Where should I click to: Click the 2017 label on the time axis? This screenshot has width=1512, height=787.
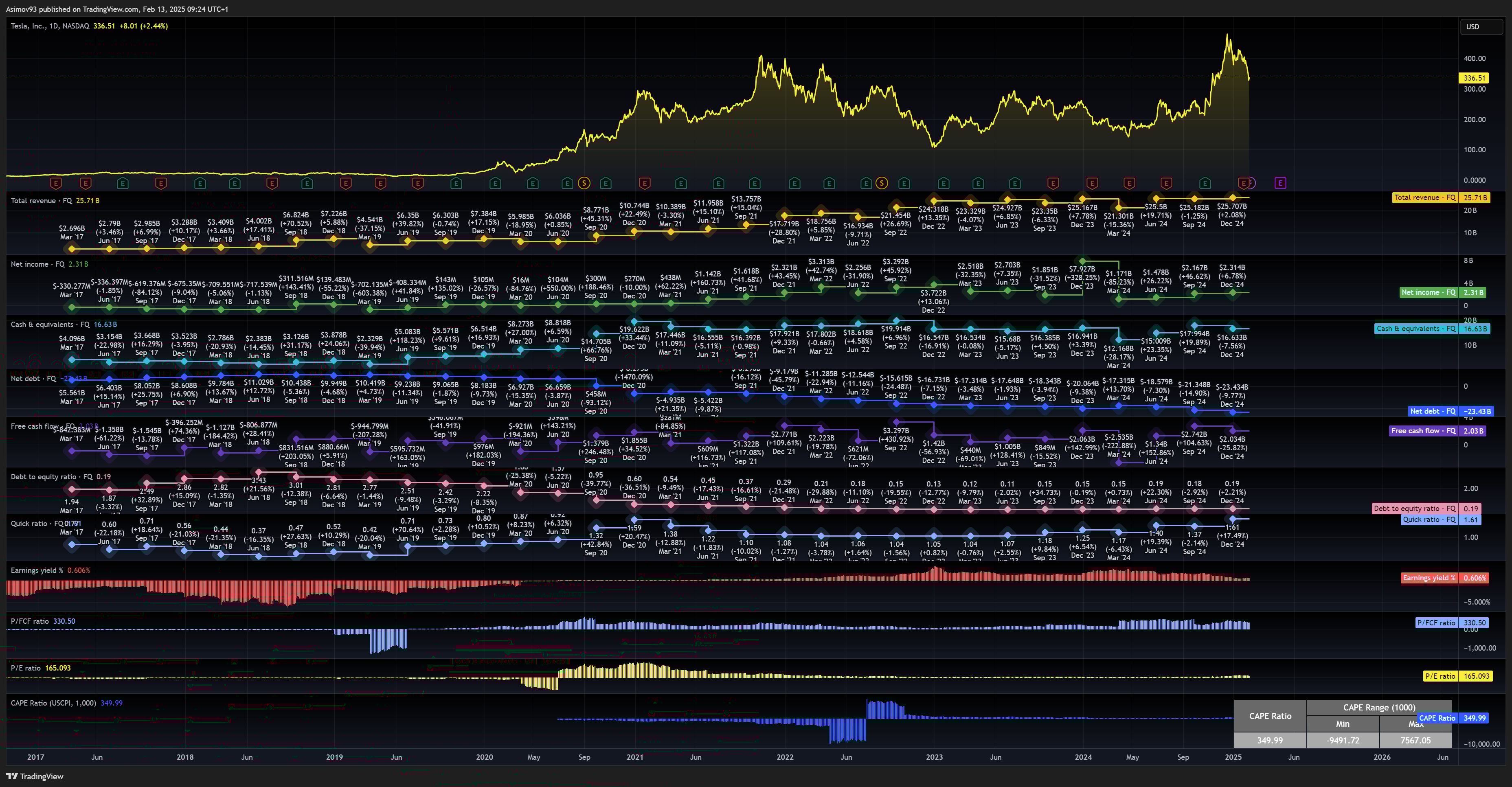(x=35, y=757)
